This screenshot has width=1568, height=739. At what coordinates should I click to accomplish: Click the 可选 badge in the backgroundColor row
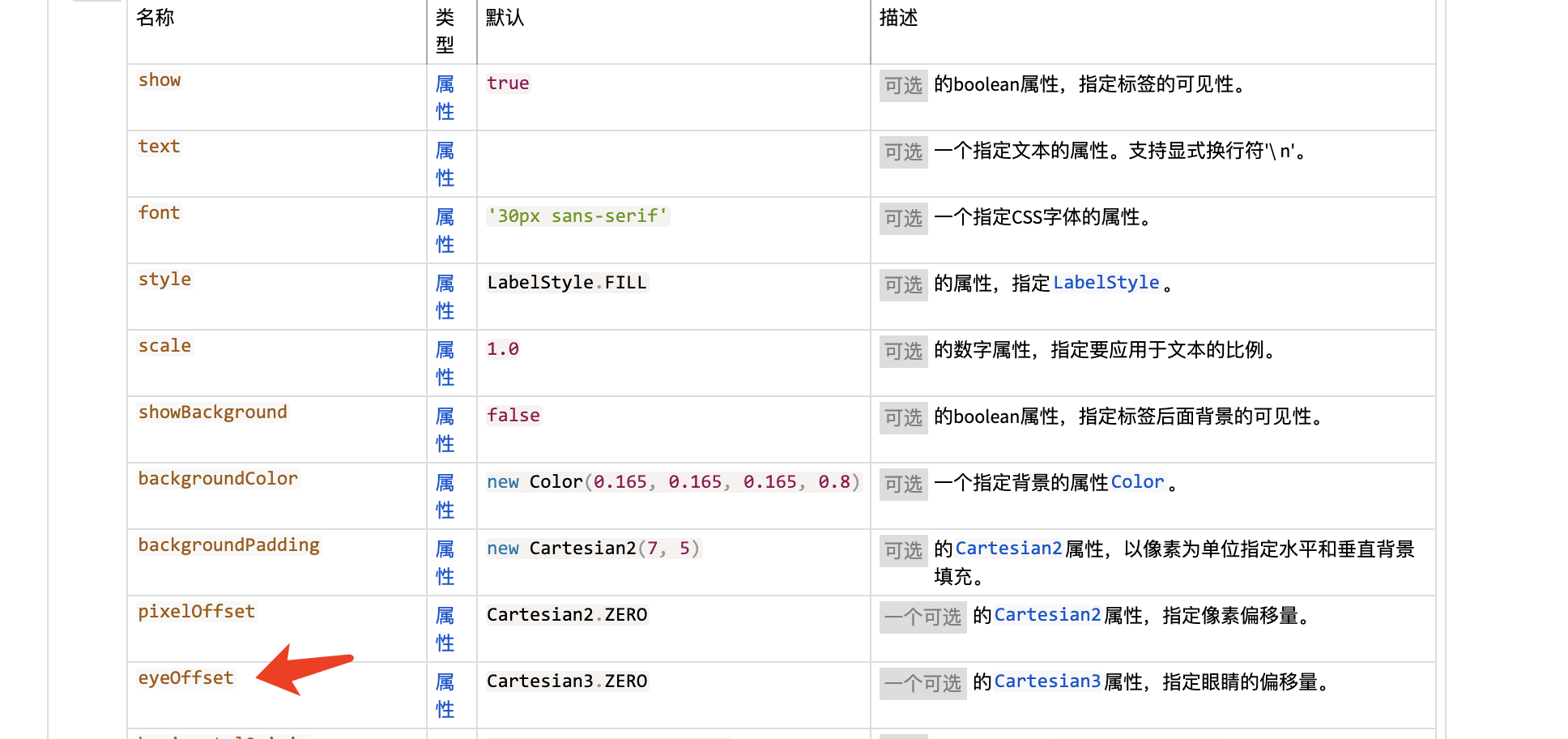(904, 485)
